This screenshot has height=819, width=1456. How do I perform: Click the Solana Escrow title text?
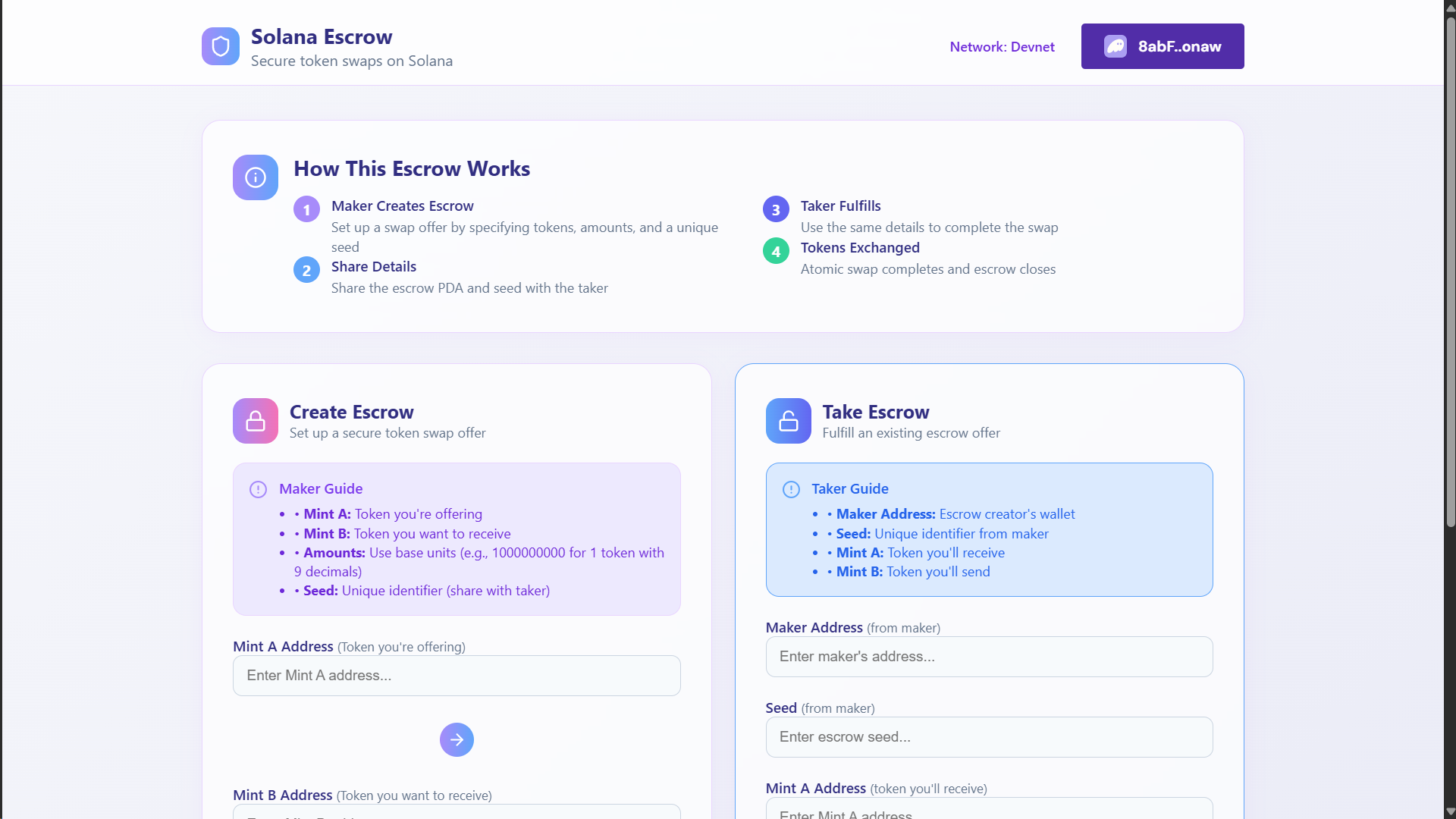(322, 36)
